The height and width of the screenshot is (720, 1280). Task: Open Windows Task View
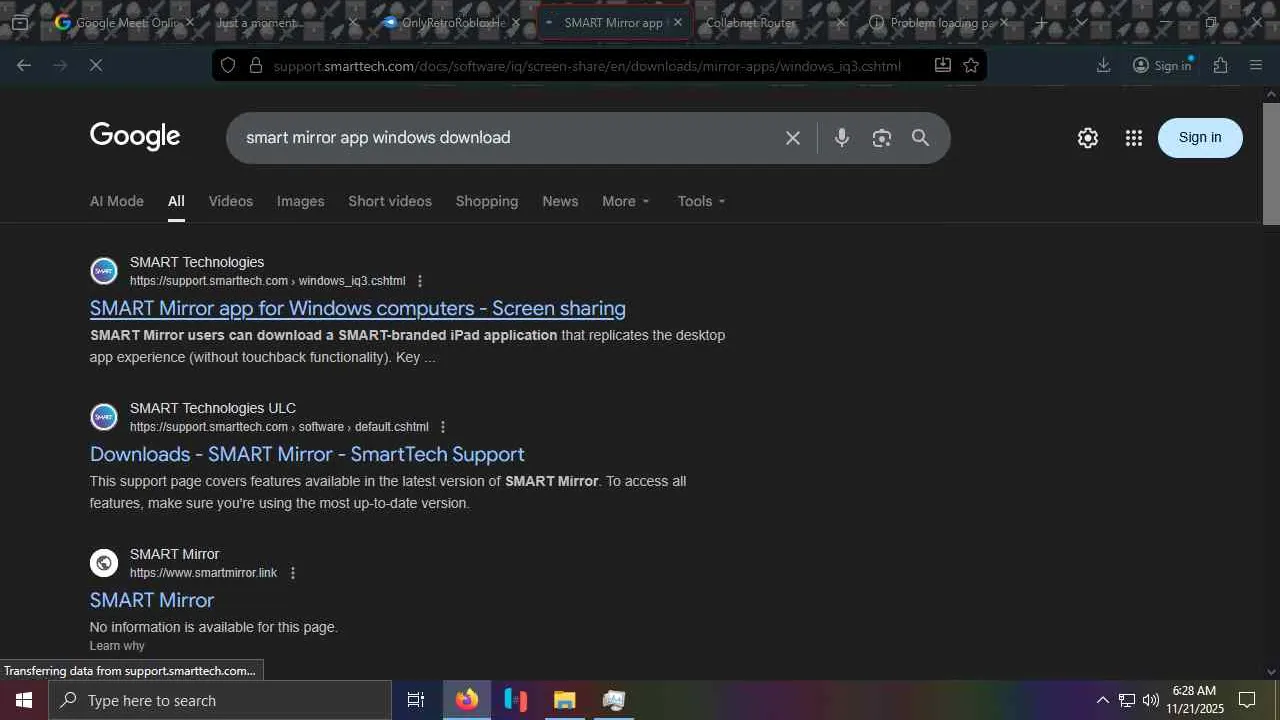click(x=416, y=700)
